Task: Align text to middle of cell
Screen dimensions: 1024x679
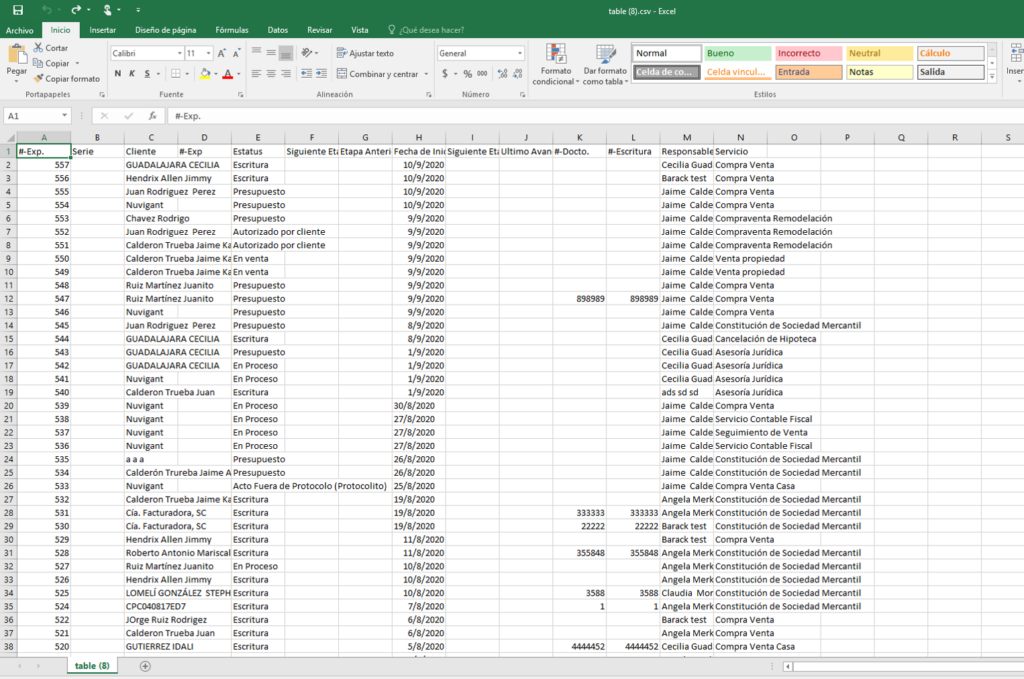Action: [x=271, y=53]
